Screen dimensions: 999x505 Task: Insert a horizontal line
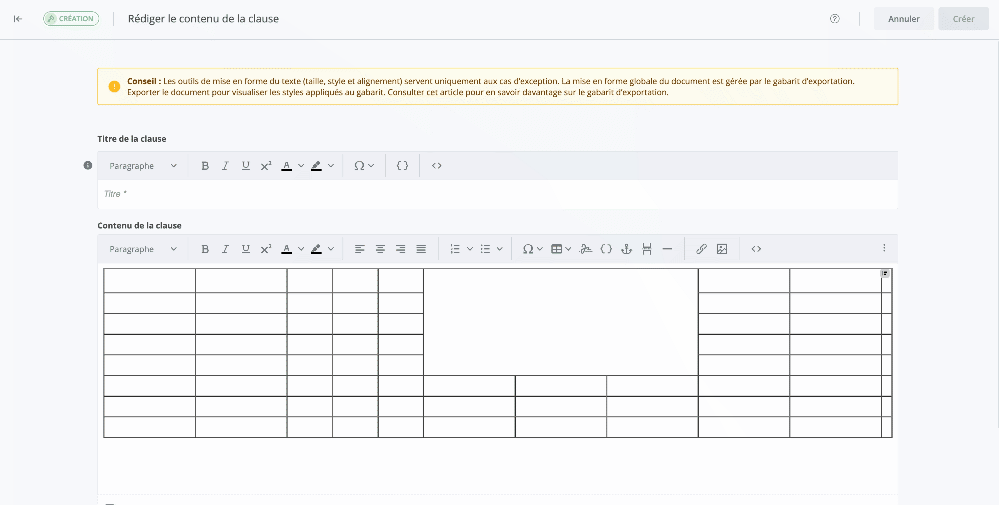point(667,249)
